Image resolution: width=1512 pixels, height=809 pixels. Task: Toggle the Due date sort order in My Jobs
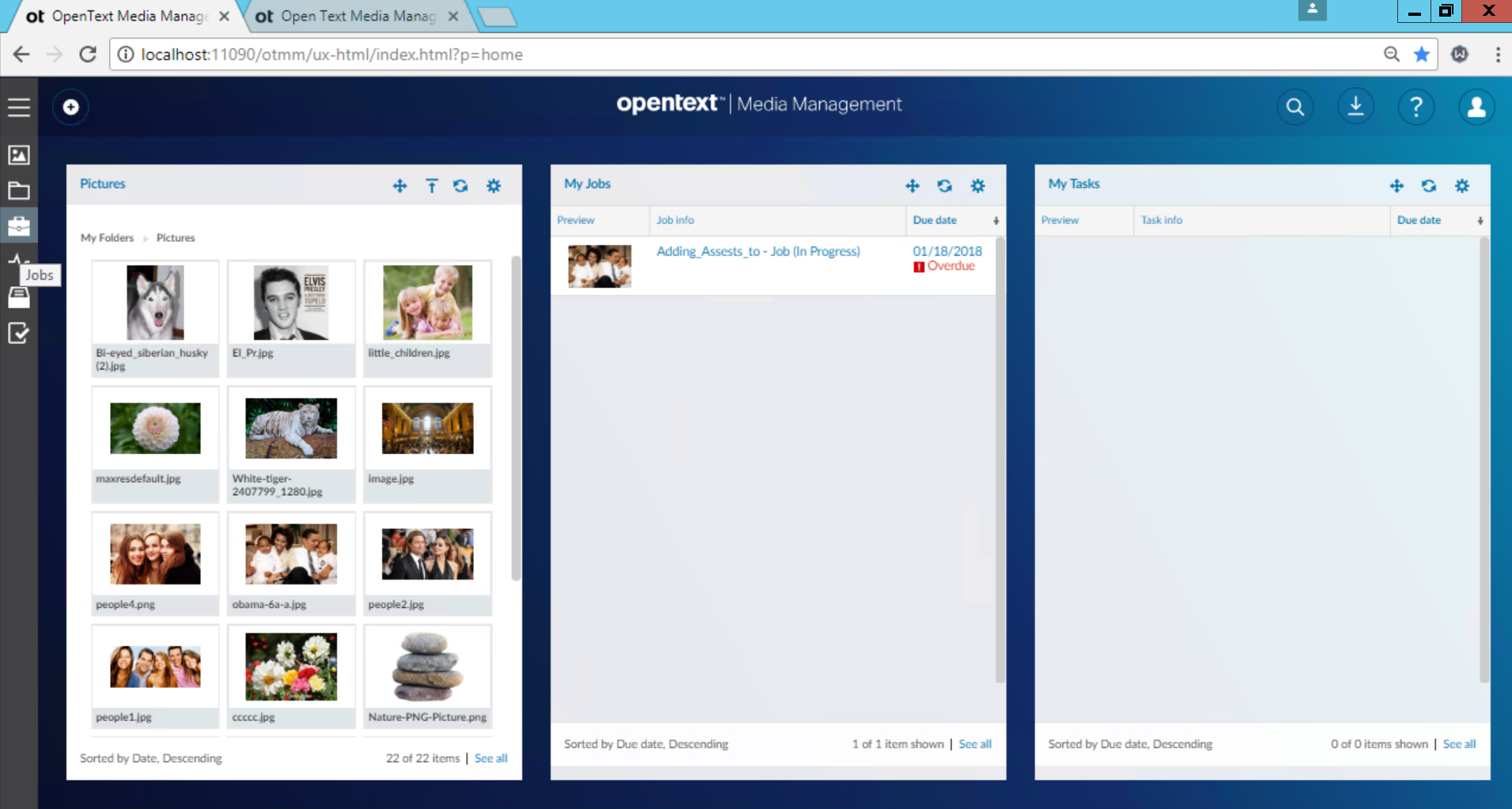pyautogui.click(x=995, y=221)
